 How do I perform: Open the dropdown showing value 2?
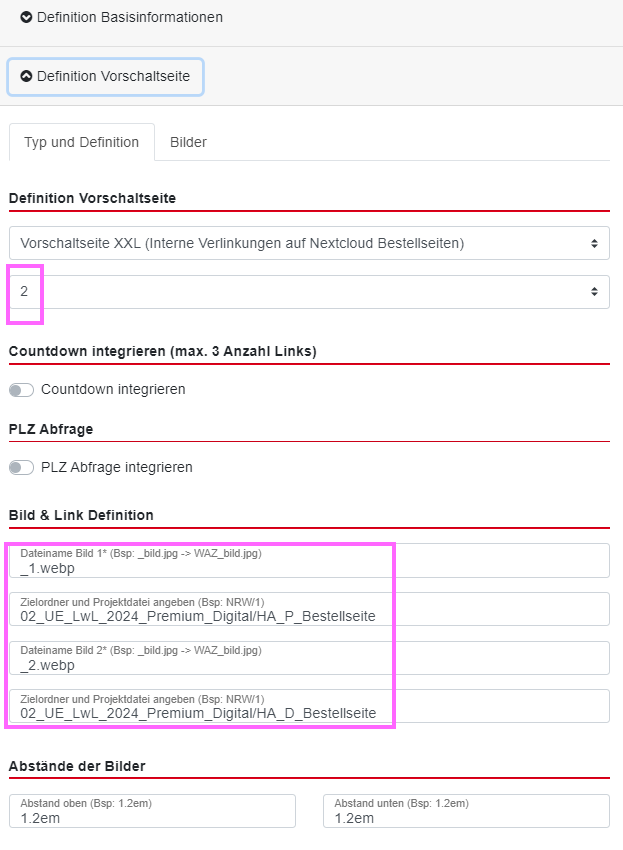[x=300, y=292]
